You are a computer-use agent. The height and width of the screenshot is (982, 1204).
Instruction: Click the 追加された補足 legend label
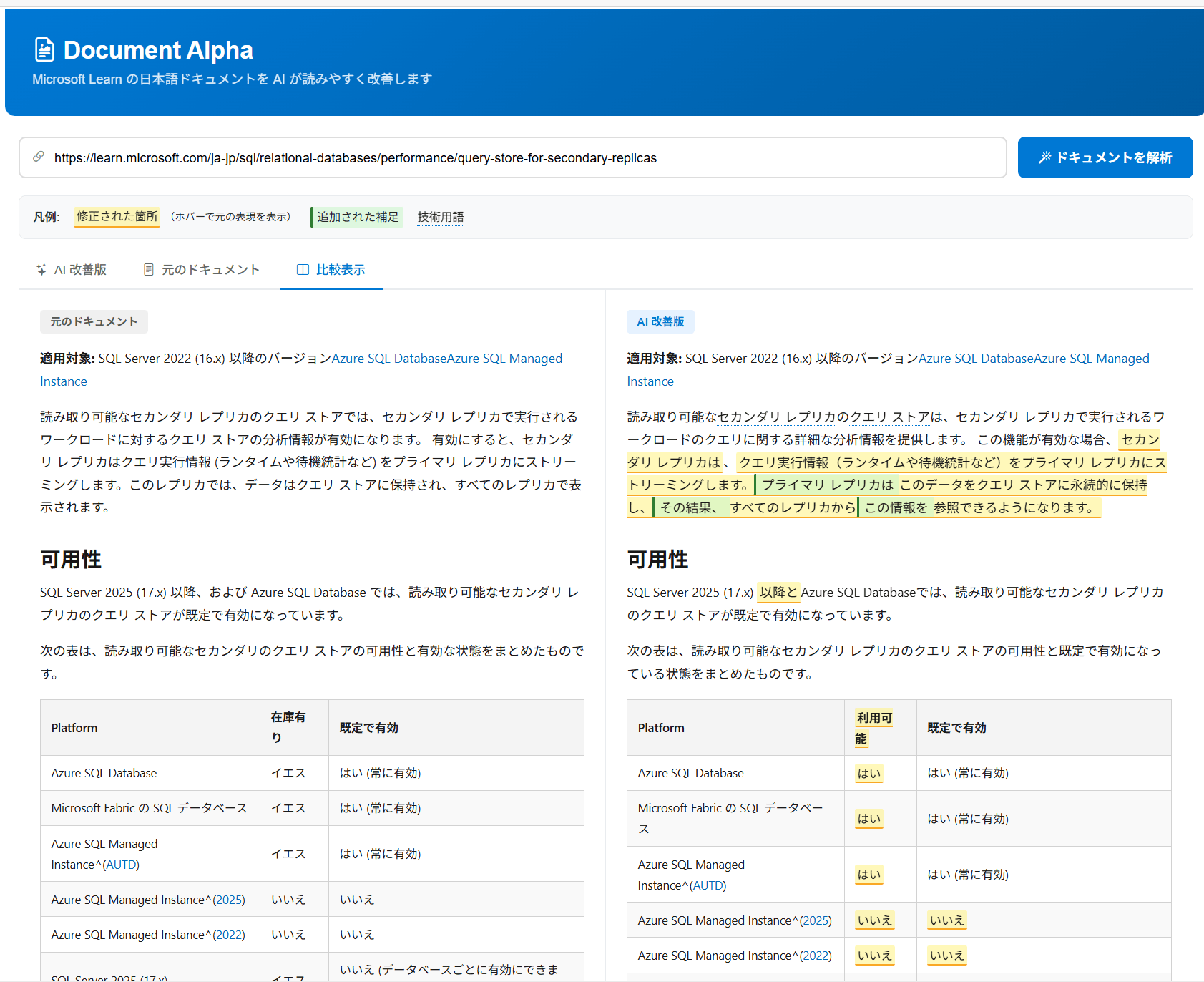(x=357, y=217)
